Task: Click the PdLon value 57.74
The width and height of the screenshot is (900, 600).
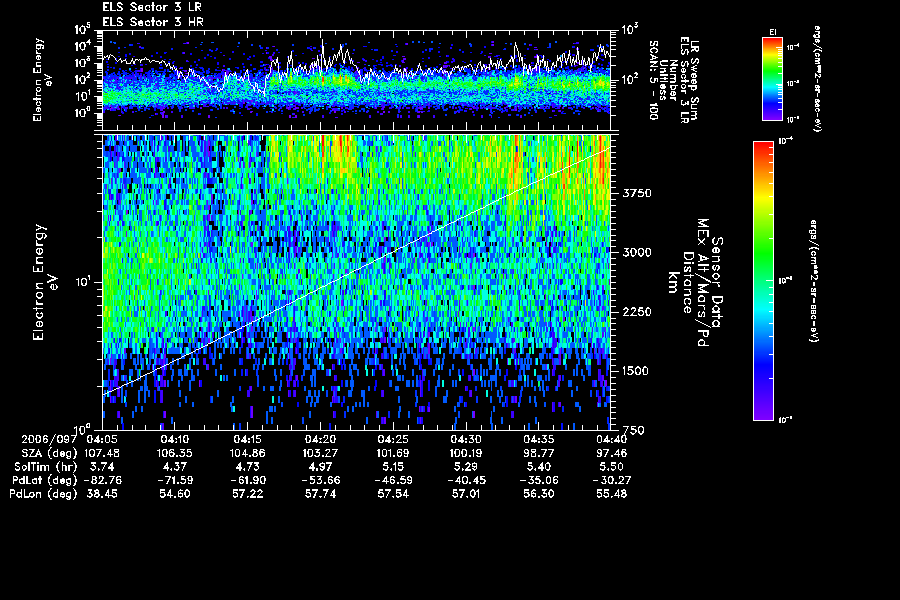Action: click(x=320, y=494)
